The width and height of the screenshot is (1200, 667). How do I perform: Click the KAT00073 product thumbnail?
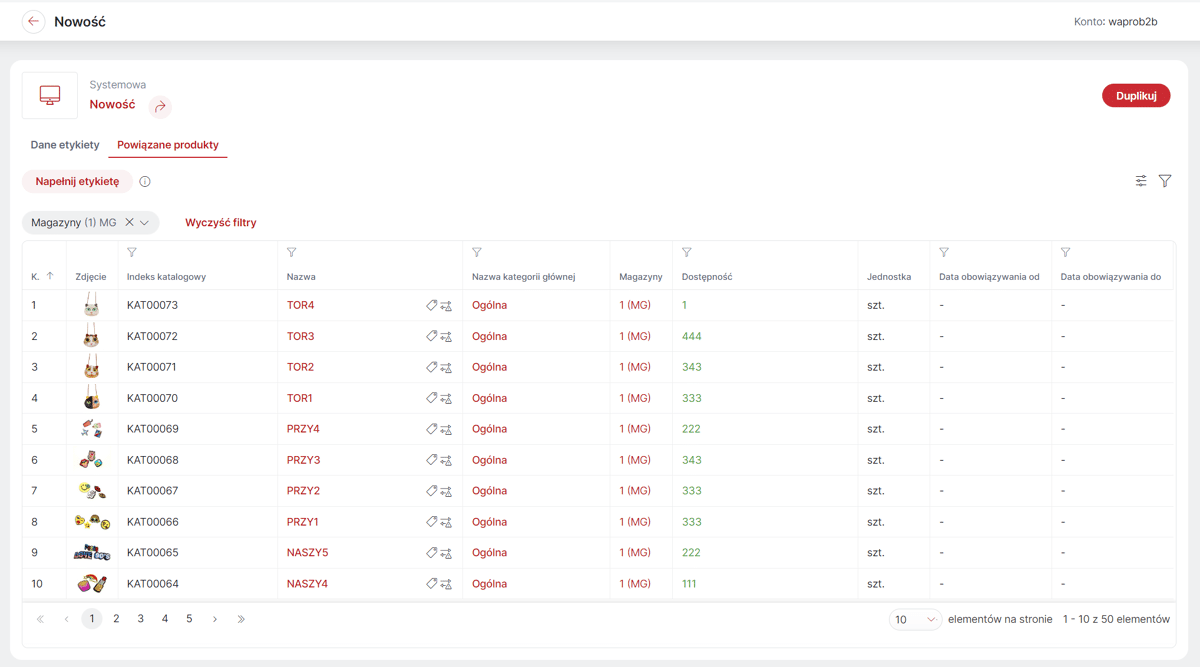(92, 305)
